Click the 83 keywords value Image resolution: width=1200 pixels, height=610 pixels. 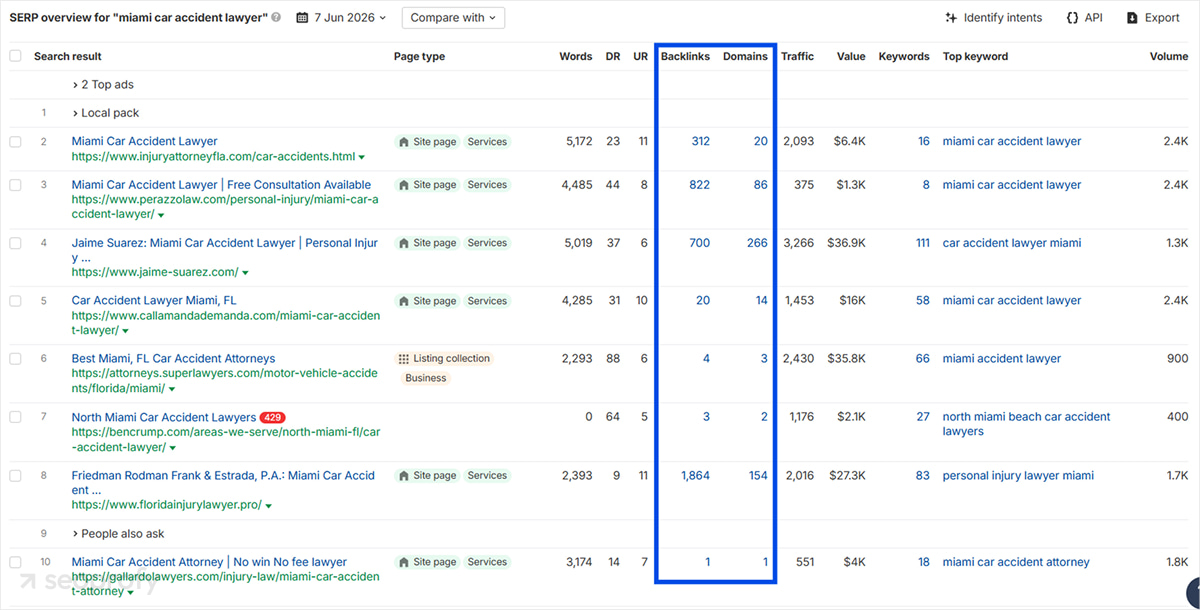point(922,476)
